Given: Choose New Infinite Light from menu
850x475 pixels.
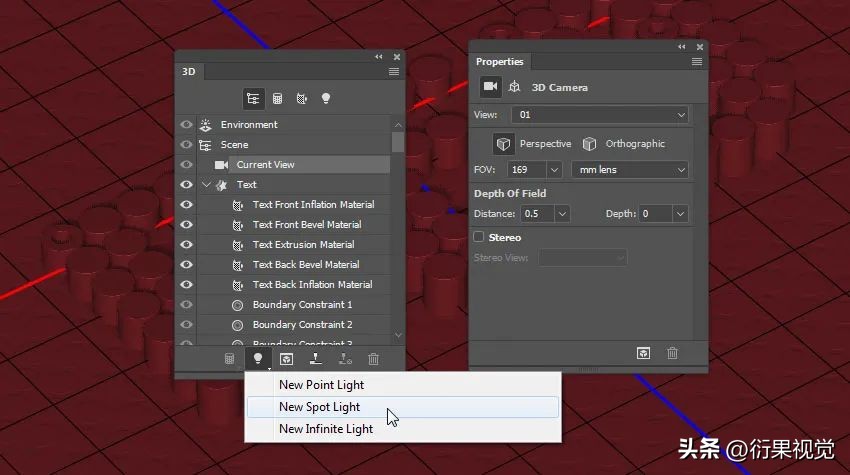Looking at the screenshot, I should (x=403, y=429).
